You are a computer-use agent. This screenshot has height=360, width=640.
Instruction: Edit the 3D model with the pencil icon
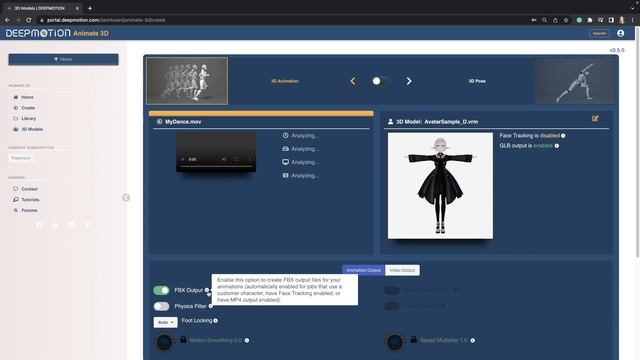595,118
